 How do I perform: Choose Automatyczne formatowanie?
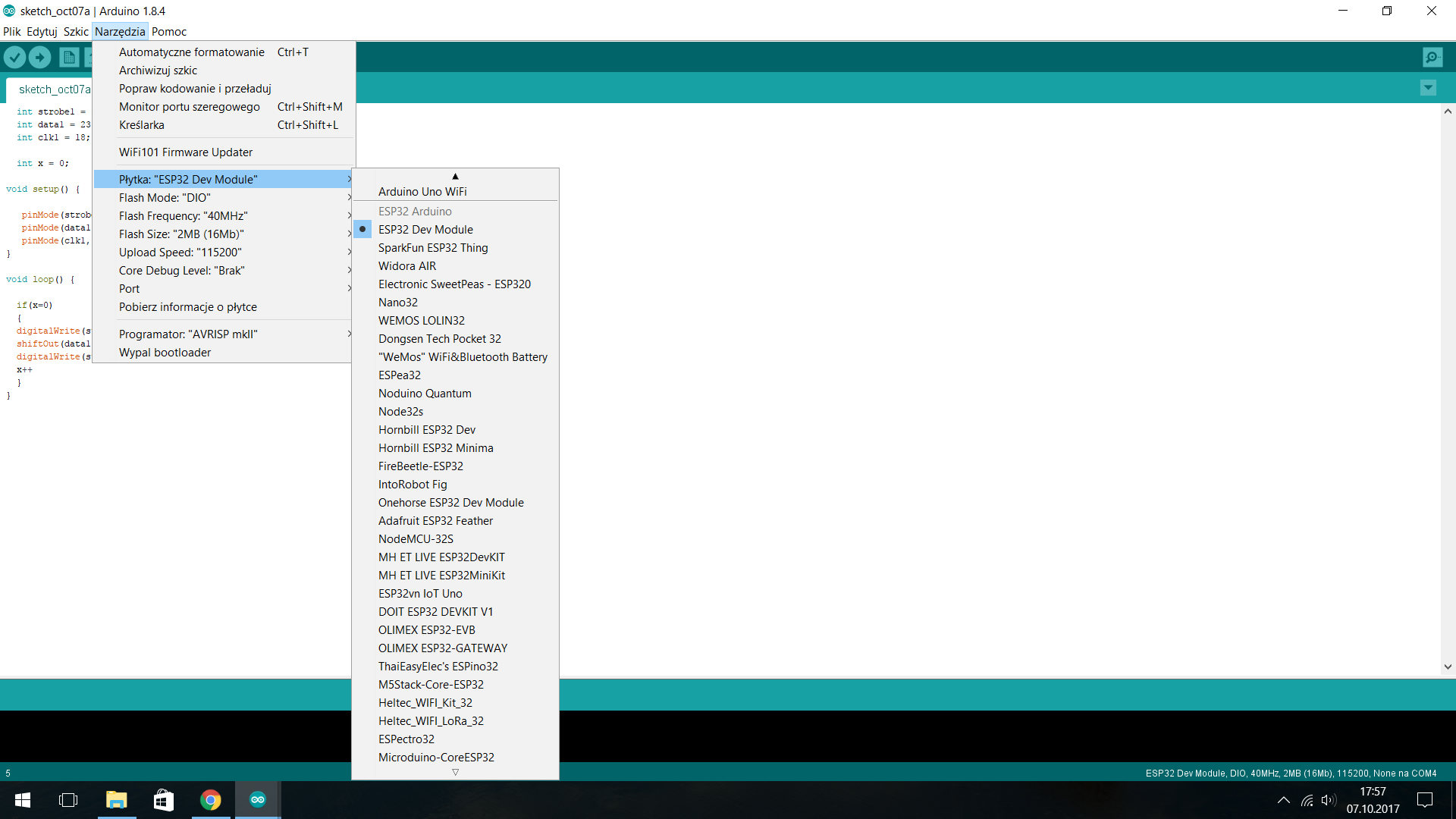(224, 52)
